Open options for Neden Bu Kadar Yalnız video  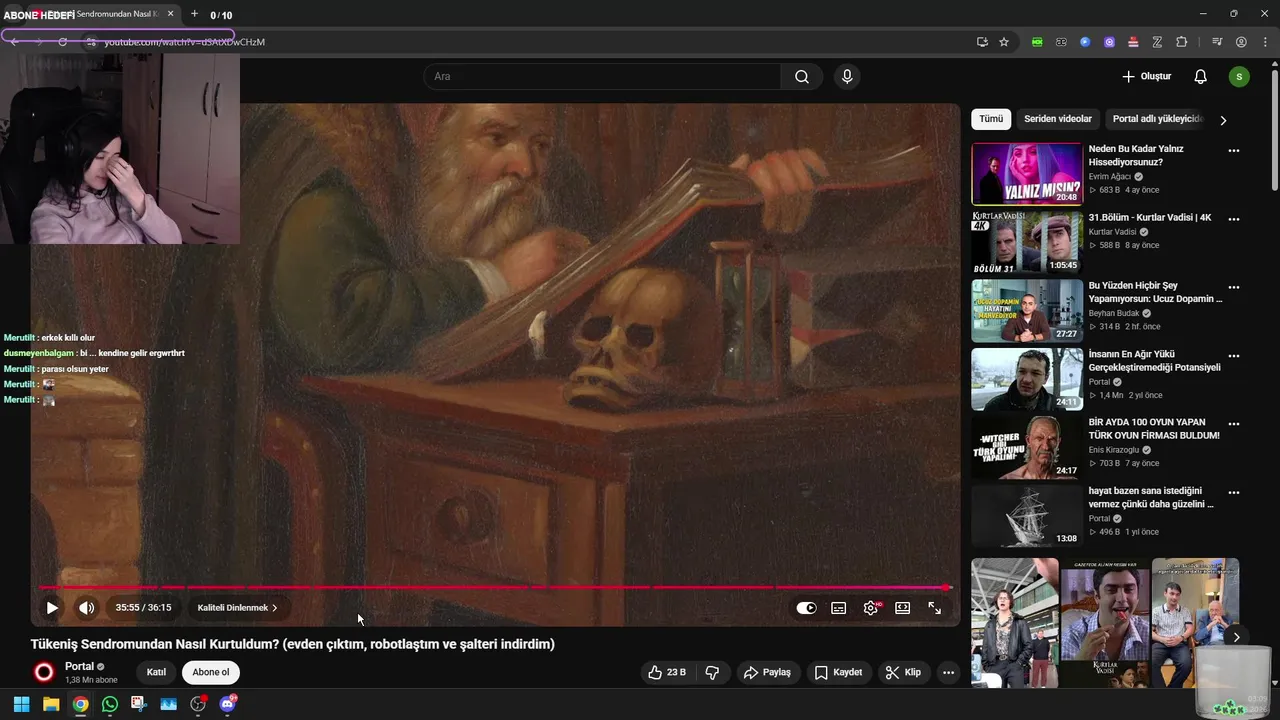pos(1234,151)
